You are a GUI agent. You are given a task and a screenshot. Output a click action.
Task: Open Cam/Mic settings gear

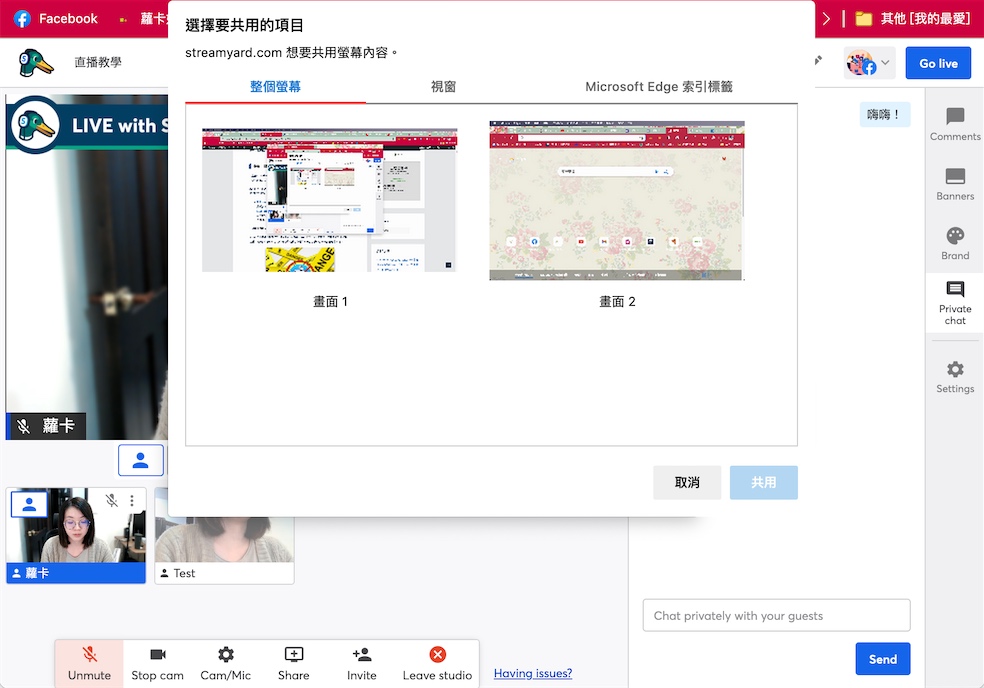[225, 664]
